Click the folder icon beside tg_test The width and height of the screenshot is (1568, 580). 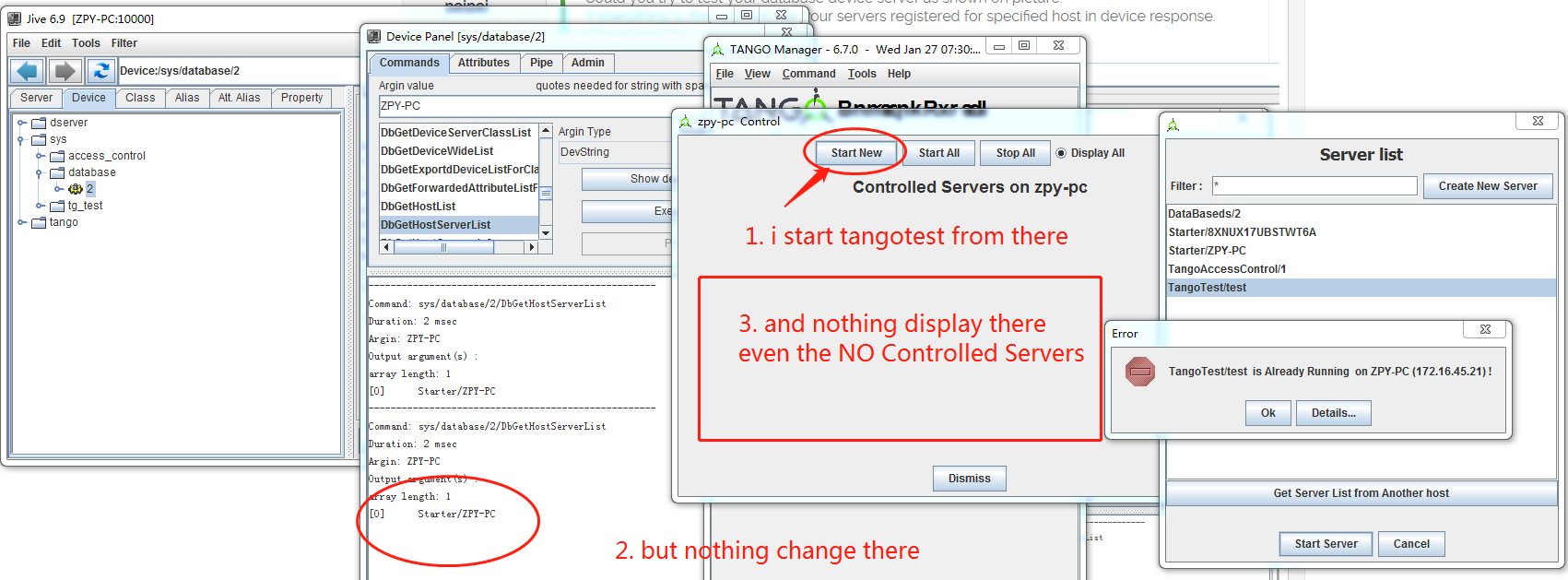[x=57, y=206]
